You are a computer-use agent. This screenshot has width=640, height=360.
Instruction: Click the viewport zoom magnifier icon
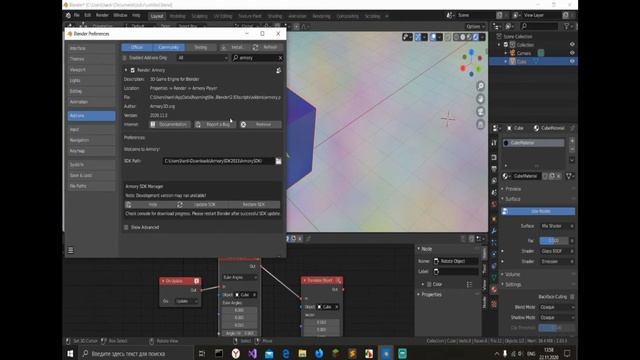pos(480,86)
